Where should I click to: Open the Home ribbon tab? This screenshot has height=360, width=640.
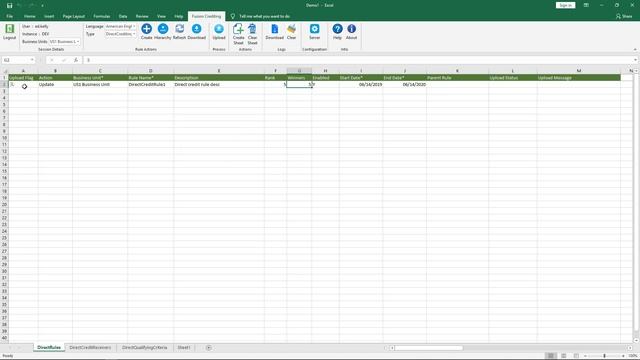[x=29, y=16]
